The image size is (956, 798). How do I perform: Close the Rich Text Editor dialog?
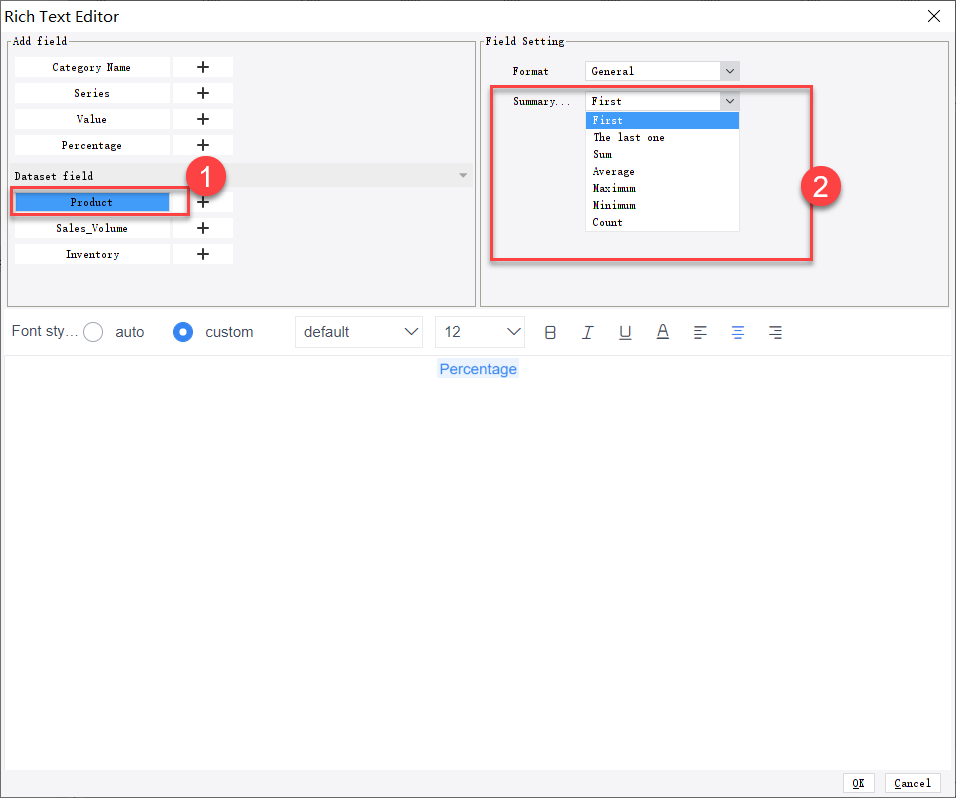tap(933, 16)
